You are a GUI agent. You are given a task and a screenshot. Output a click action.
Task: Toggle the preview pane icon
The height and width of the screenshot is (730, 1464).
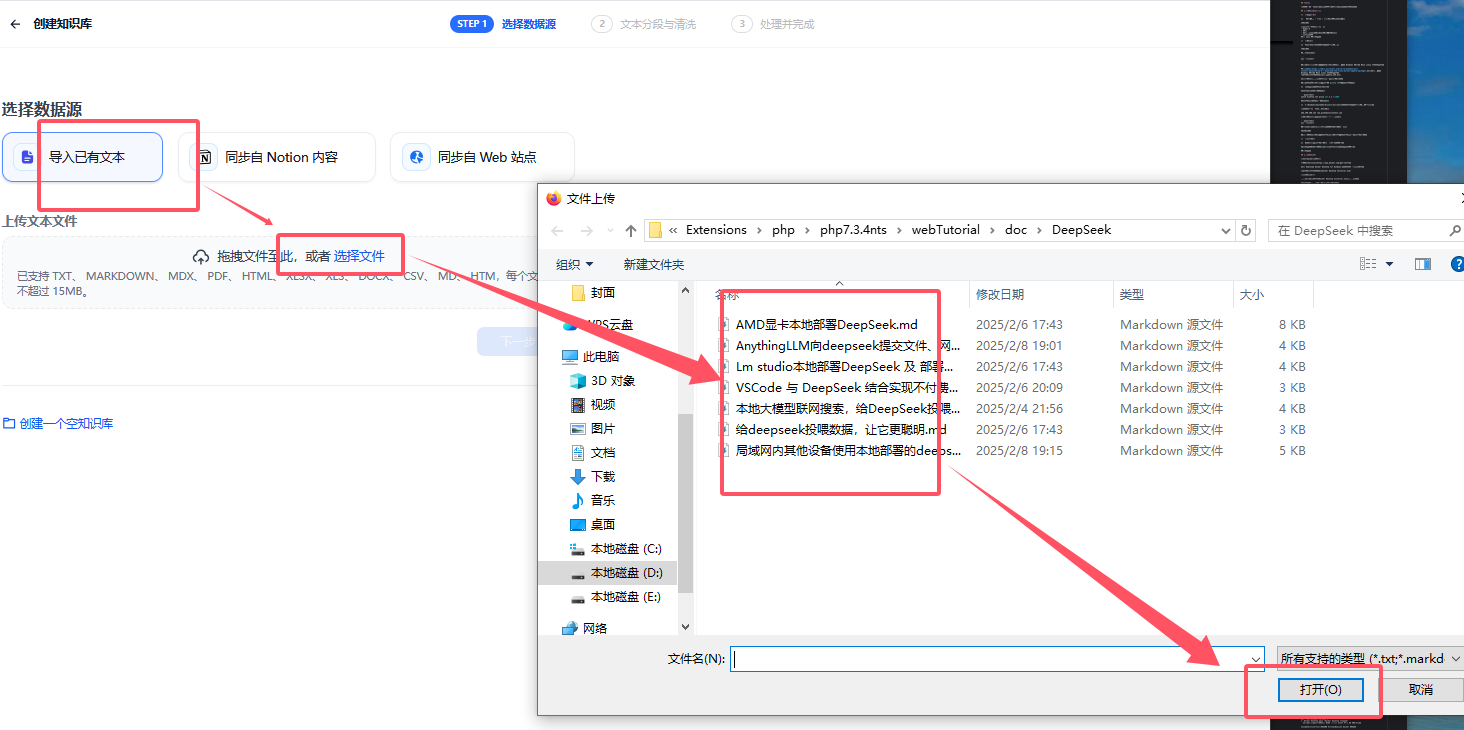[1423, 264]
